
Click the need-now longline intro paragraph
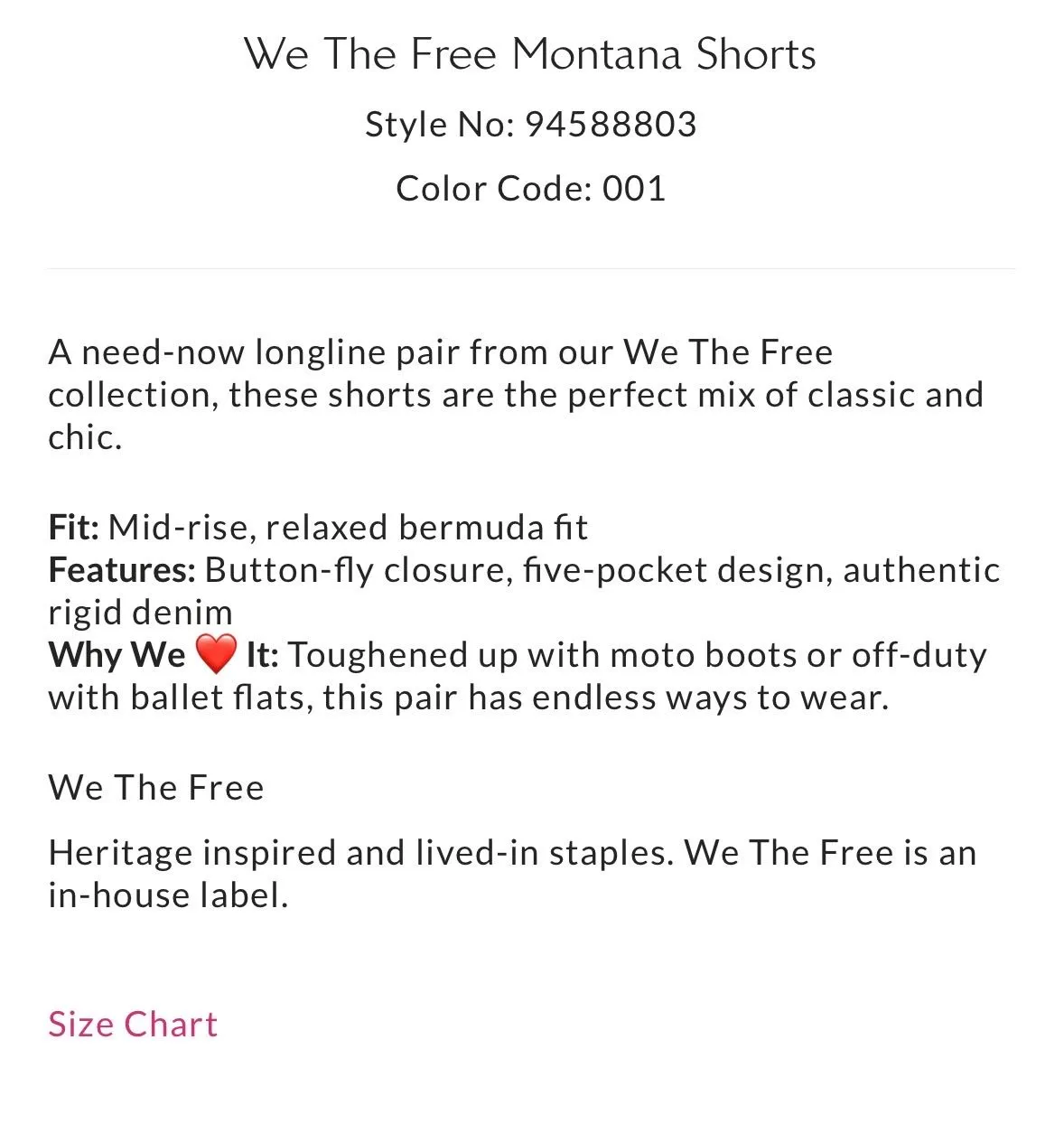coord(516,394)
